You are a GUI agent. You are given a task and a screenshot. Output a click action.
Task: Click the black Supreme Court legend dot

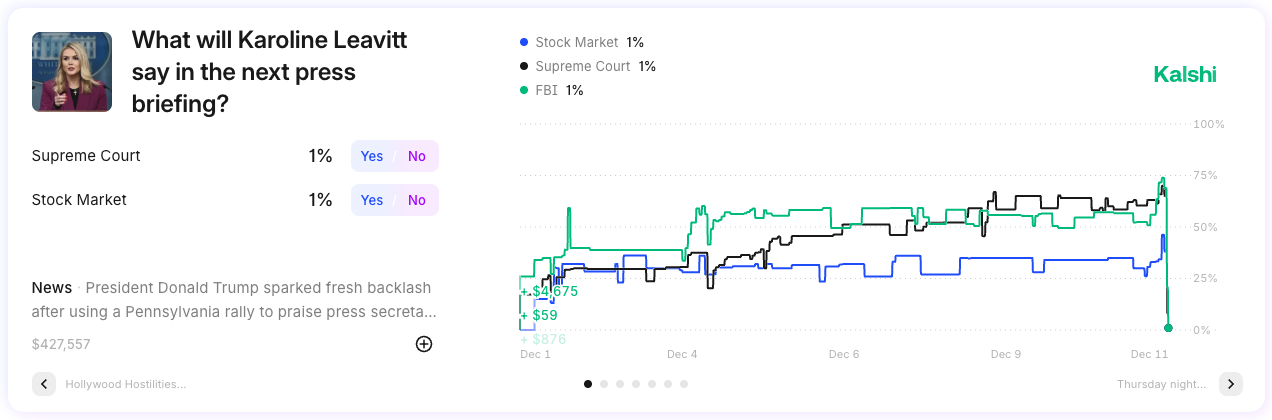(x=524, y=66)
